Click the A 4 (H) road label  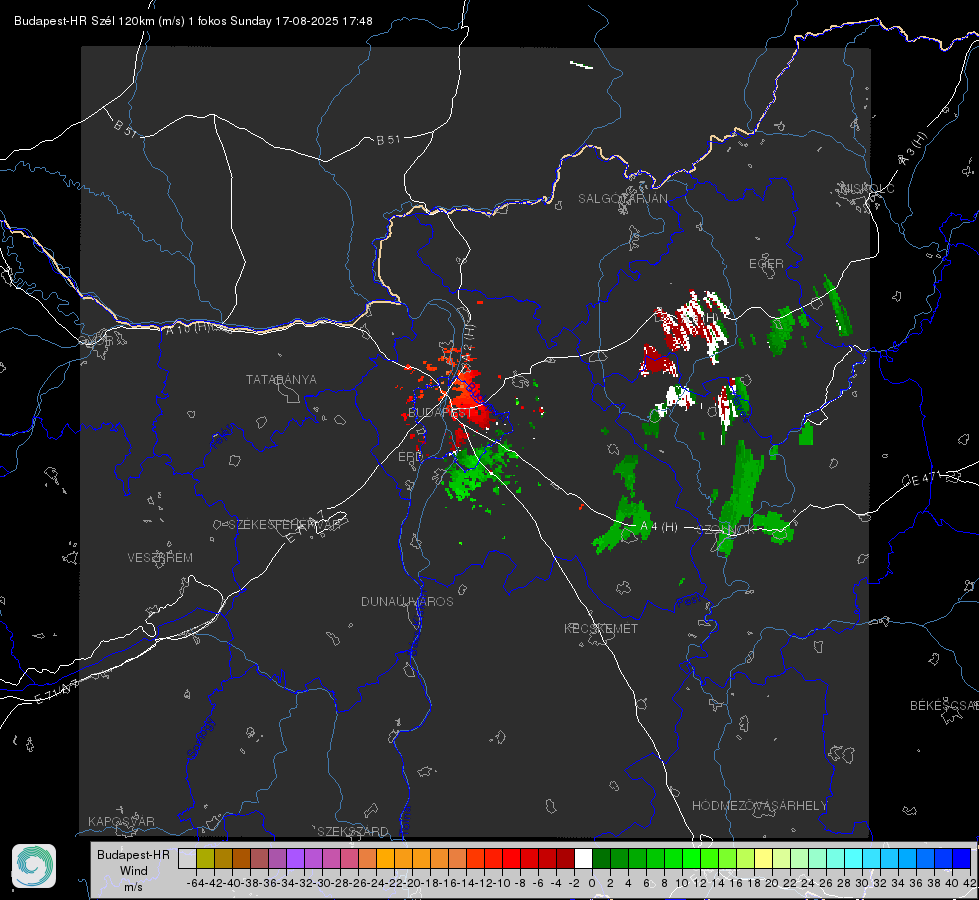[659, 527]
